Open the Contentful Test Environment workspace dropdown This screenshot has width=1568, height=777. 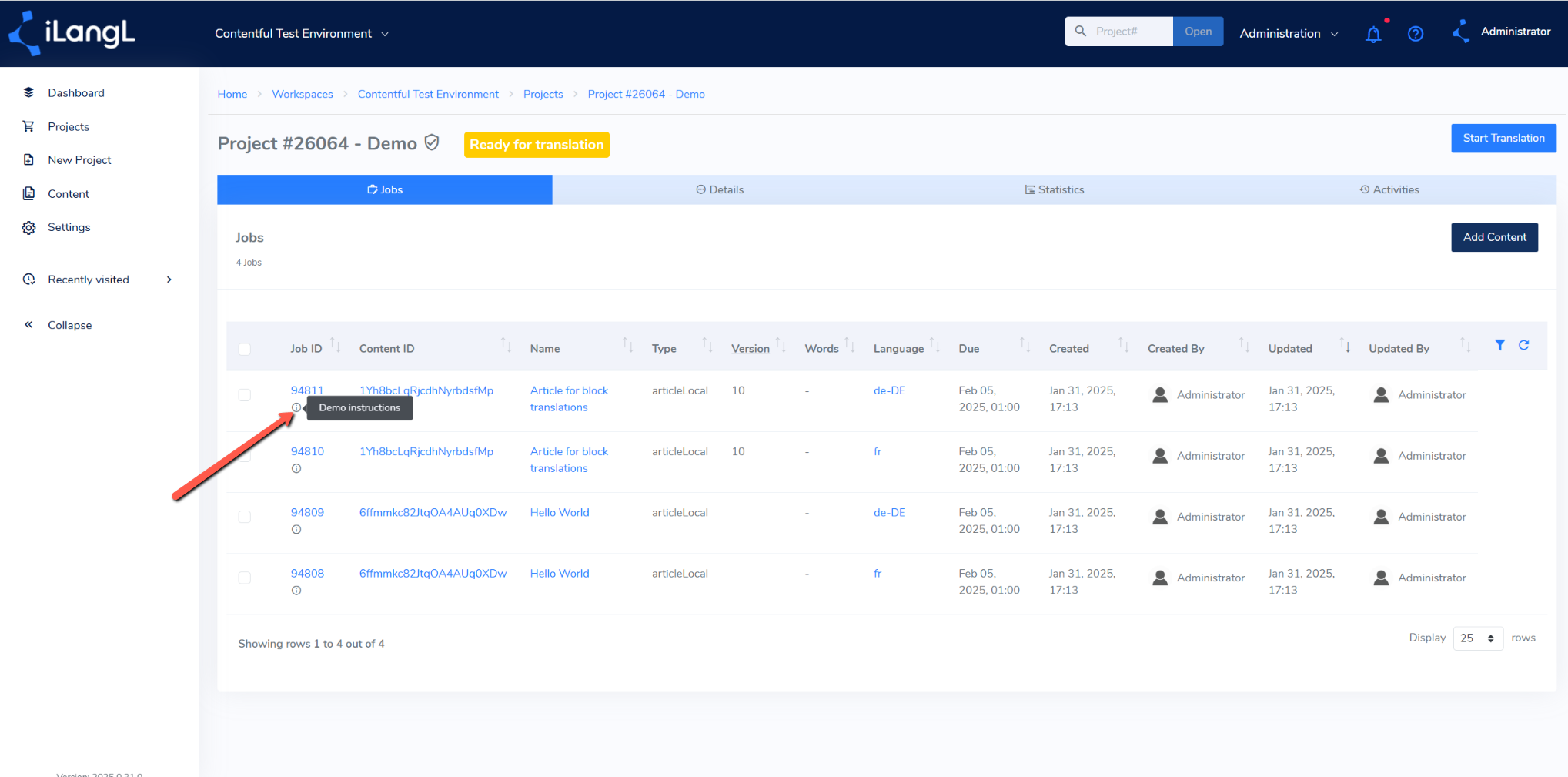pyautogui.click(x=302, y=34)
